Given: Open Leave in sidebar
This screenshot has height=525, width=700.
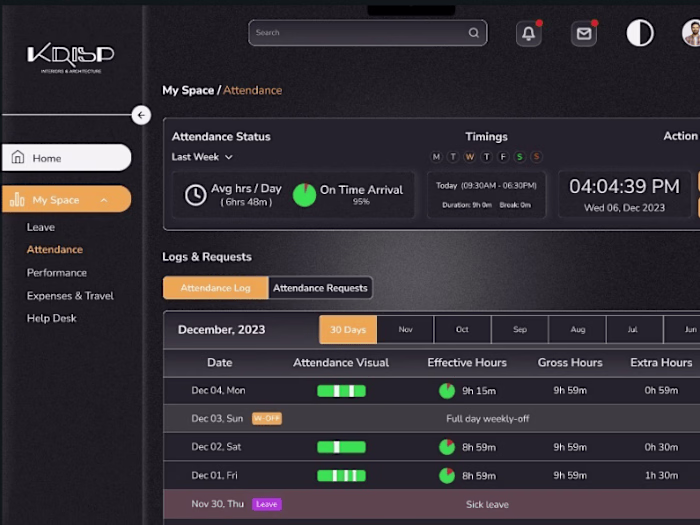Looking at the screenshot, I should [x=41, y=227].
